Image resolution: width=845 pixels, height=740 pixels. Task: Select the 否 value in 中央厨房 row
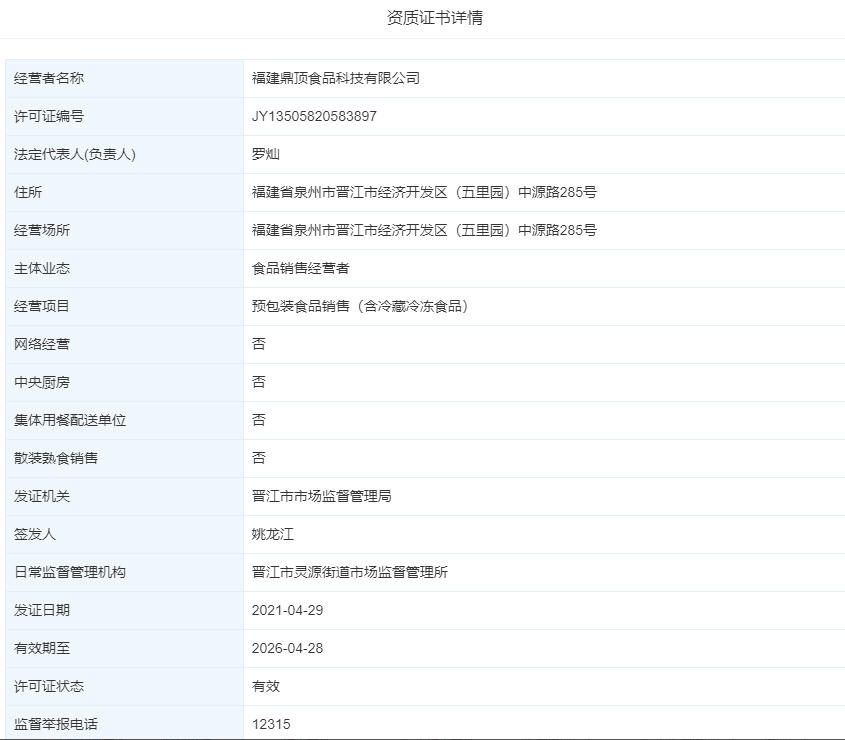click(x=259, y=382)
